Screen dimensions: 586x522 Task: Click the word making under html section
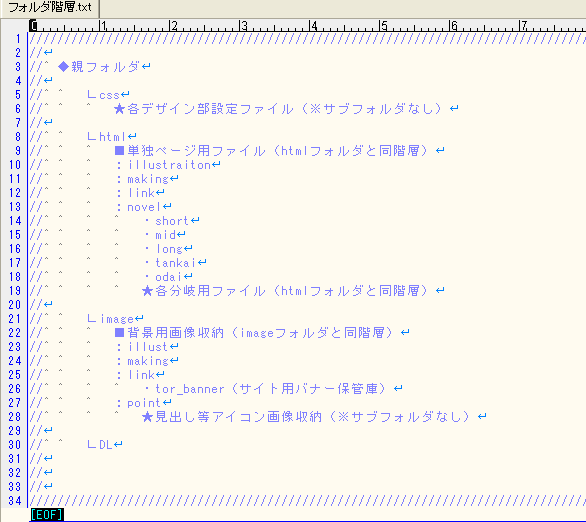[148, 179]
